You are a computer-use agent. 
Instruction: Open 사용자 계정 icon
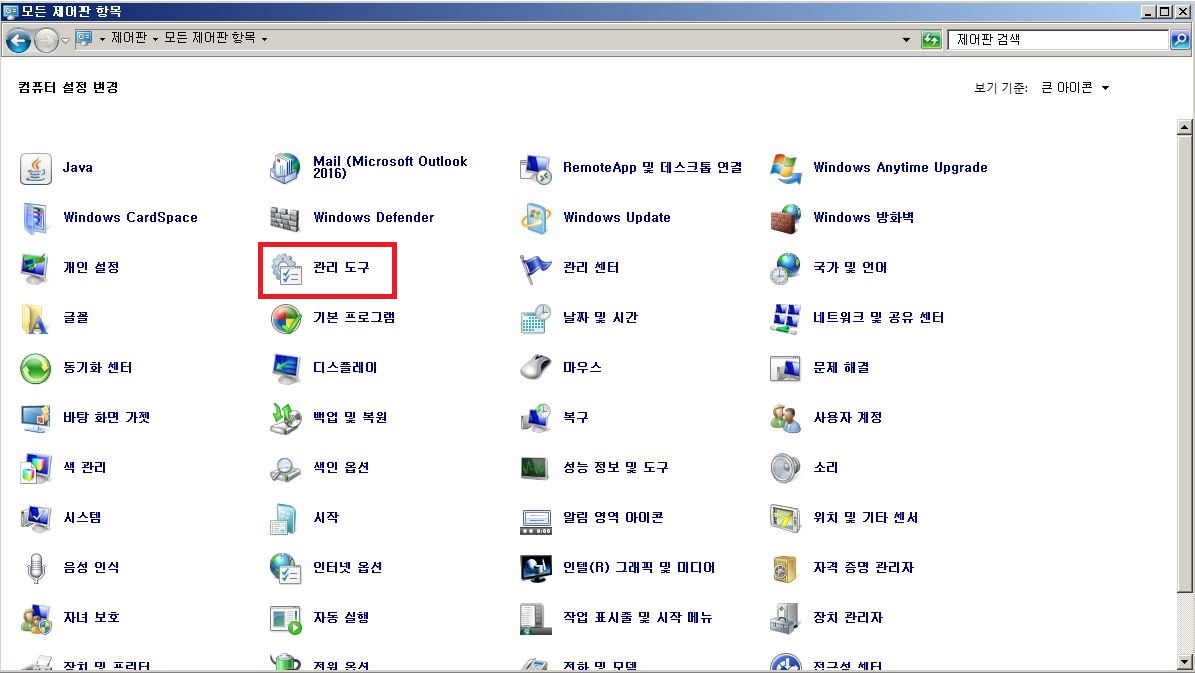[x=785, y=418]
